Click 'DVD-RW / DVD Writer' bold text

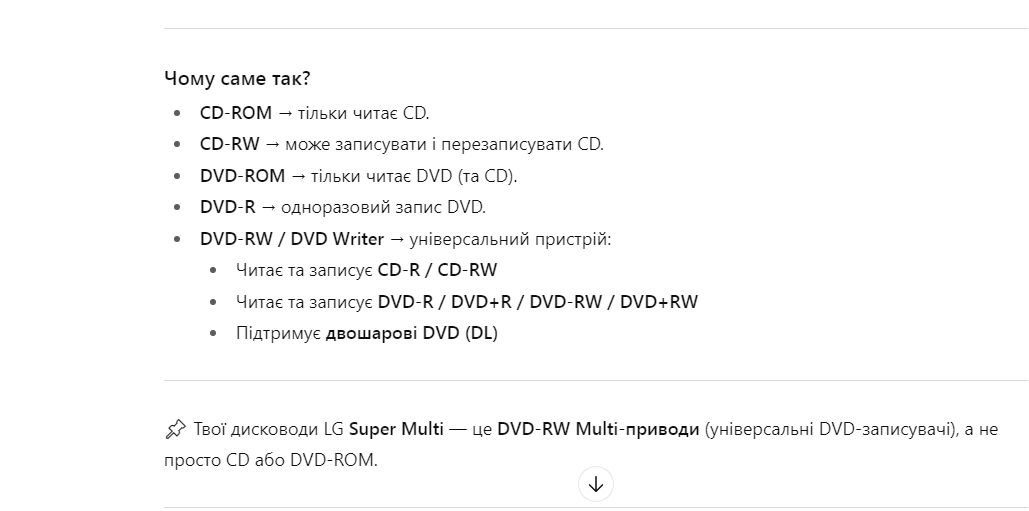[x=292, y=239]
